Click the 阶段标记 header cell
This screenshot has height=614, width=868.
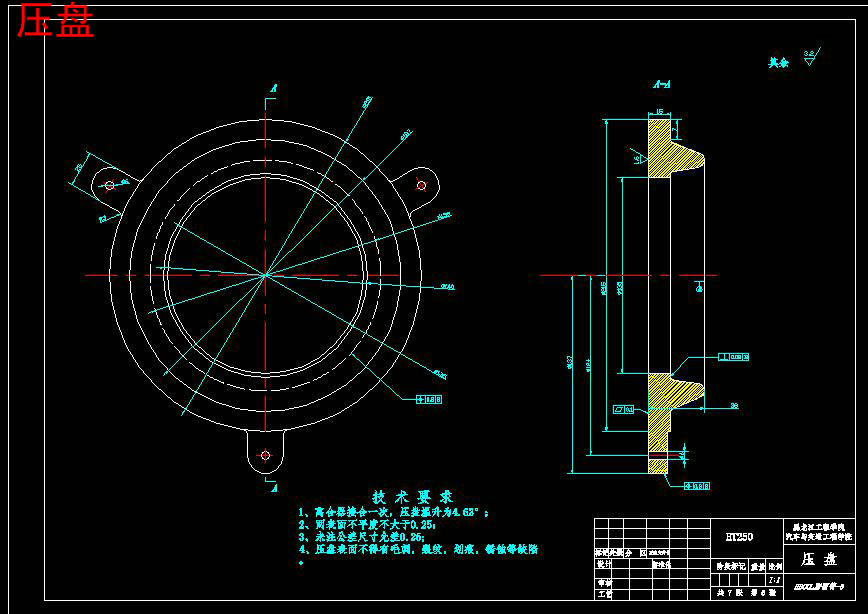730,566
